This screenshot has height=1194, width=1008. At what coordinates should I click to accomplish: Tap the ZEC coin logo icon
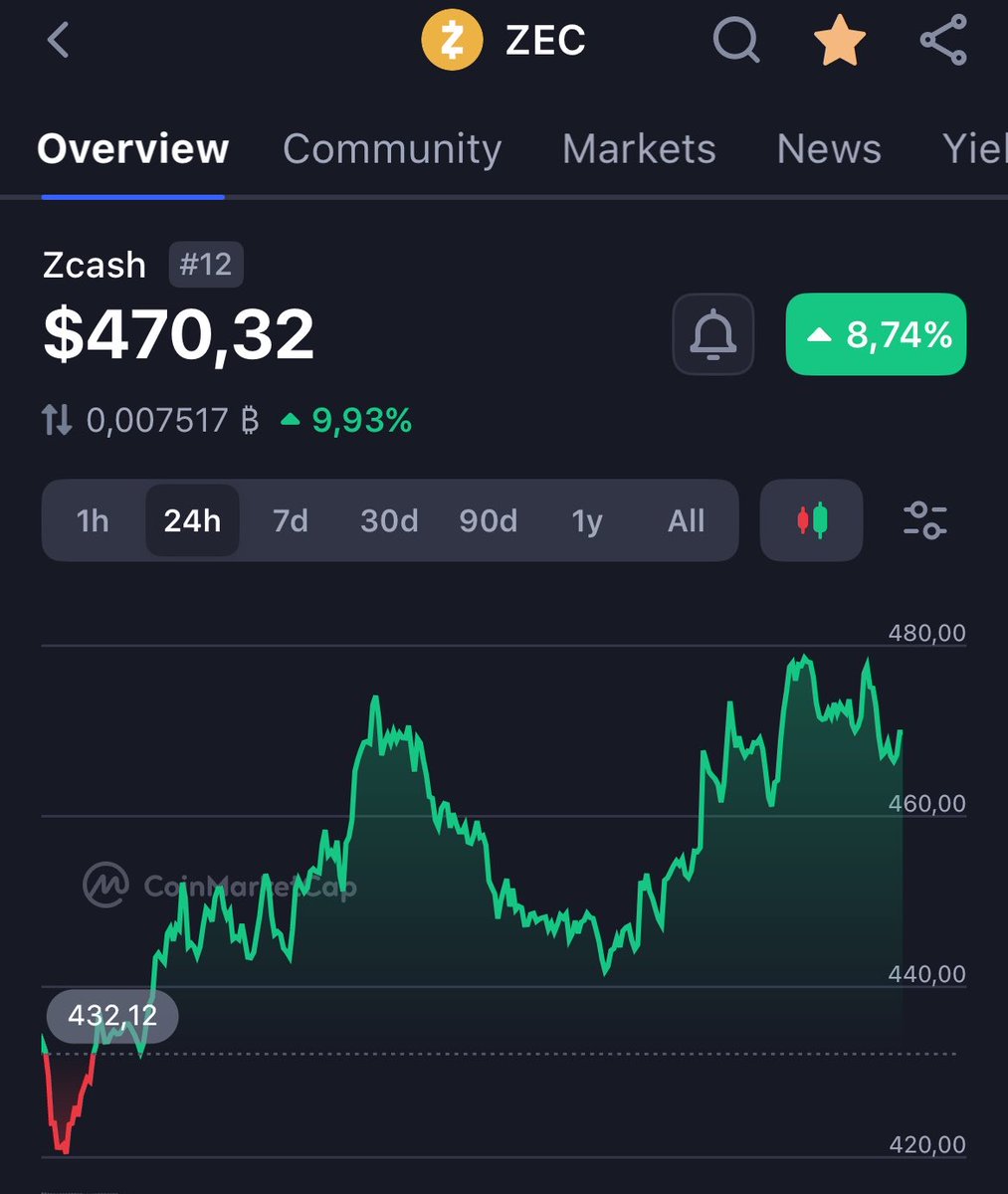452,41
